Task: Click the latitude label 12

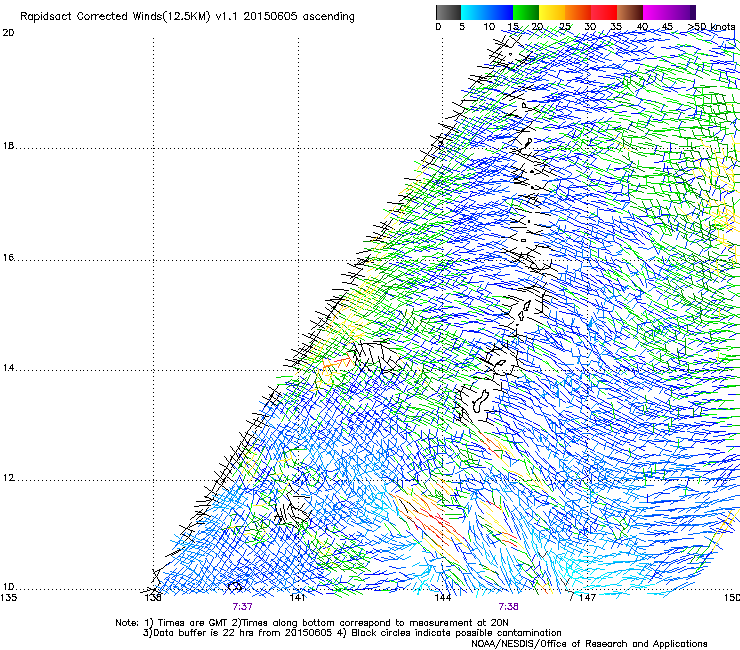Action: click(x=8, y=478)
